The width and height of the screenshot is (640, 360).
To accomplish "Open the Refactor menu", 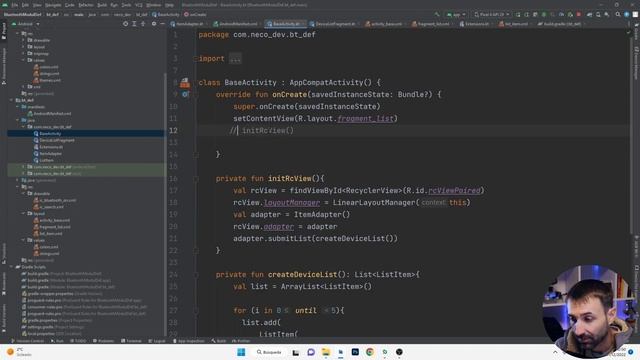I will pos(86,5).
